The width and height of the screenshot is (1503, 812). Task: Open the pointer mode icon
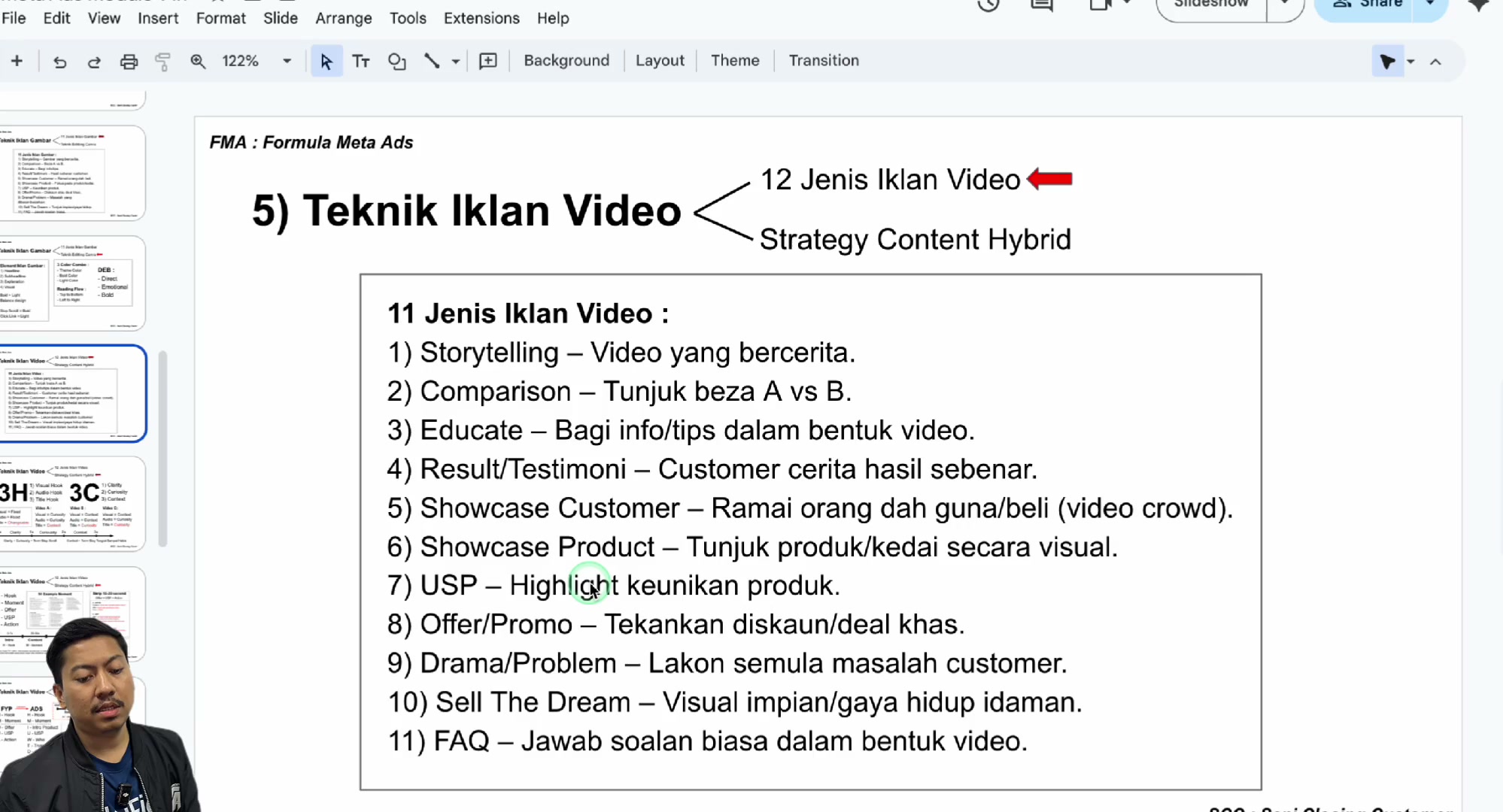(1388, 62)
